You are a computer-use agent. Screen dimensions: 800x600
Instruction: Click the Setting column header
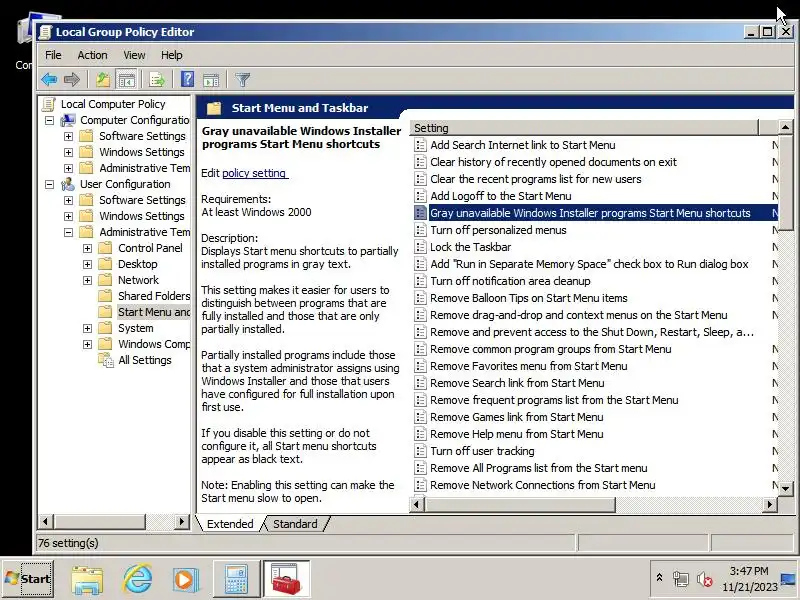click(x=586, y=128)
